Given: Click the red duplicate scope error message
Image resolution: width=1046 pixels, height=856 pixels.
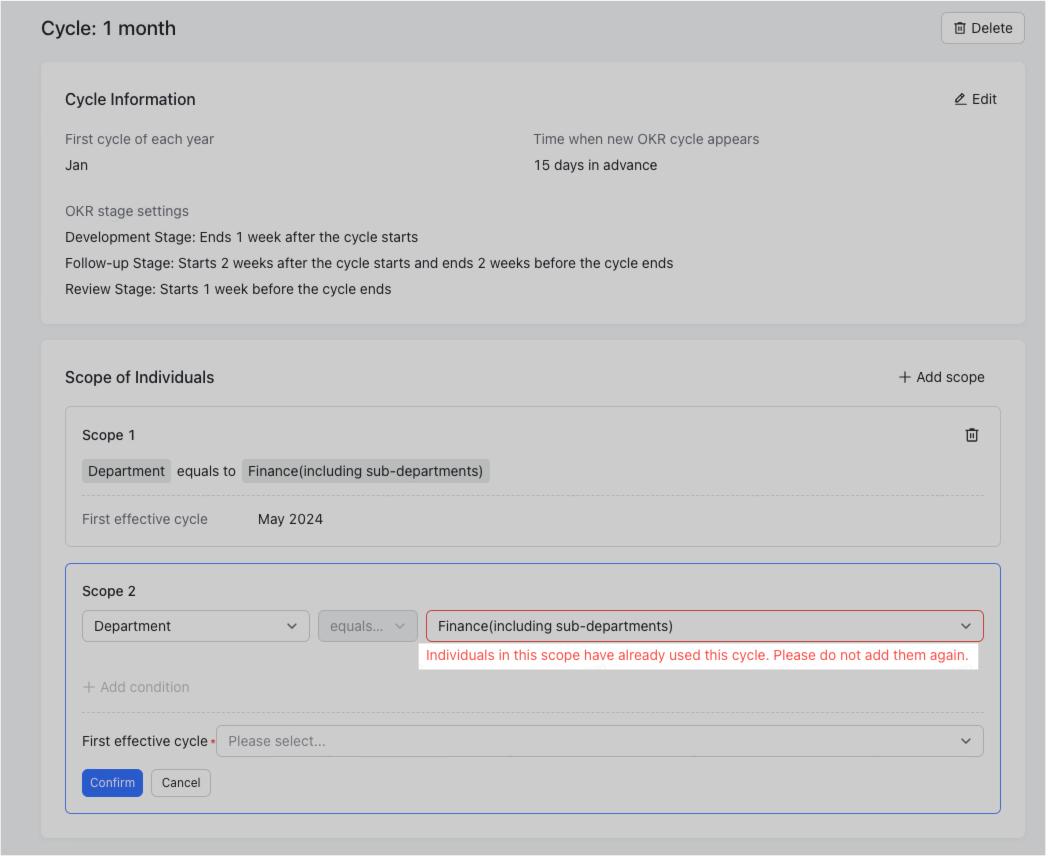Looking at the screenshot, I should pyautogui.click(x=696, y=655).
